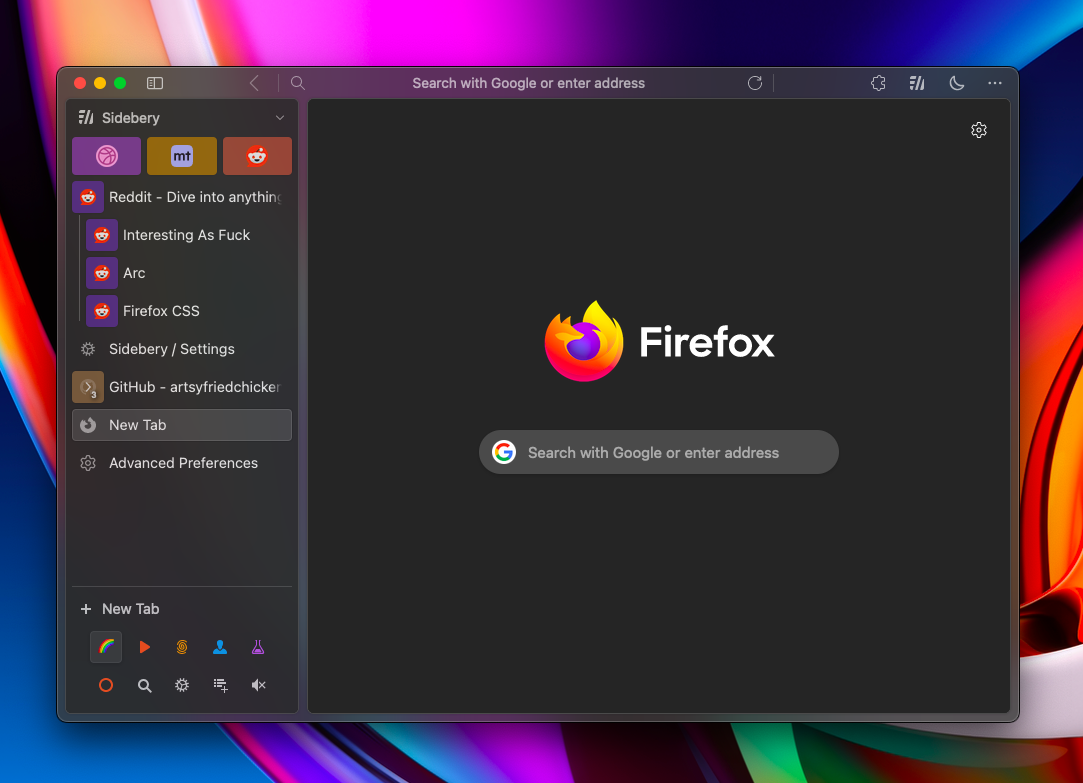Click the red circle record icon

pos(106,685)
